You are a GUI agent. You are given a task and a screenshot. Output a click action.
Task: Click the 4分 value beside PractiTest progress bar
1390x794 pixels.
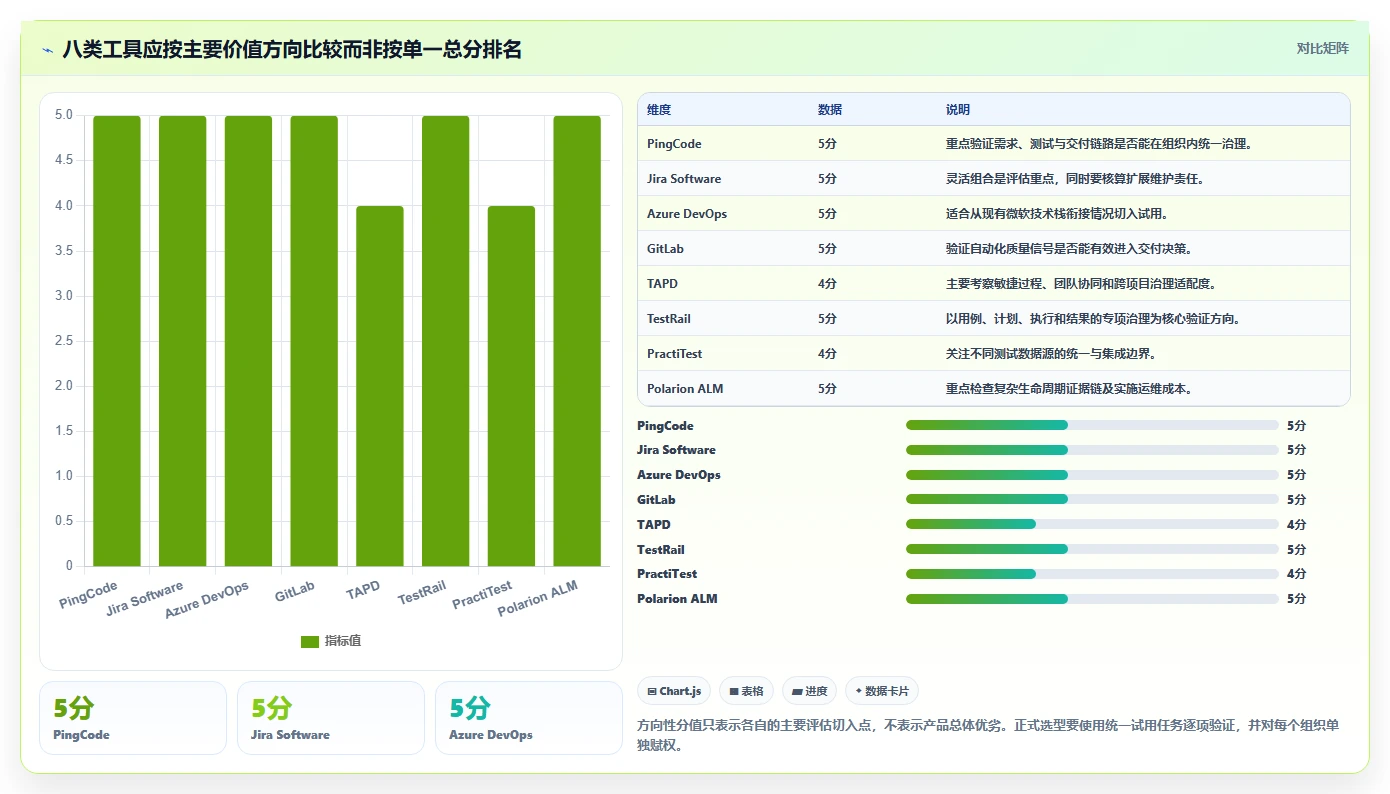coord(1297,574)
